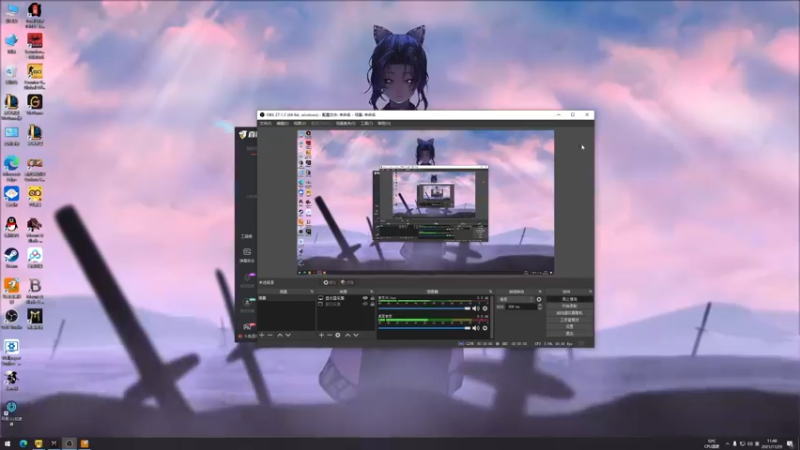
Task: Adjust the transition duration stepper arrows
Action: click(540, 307)
